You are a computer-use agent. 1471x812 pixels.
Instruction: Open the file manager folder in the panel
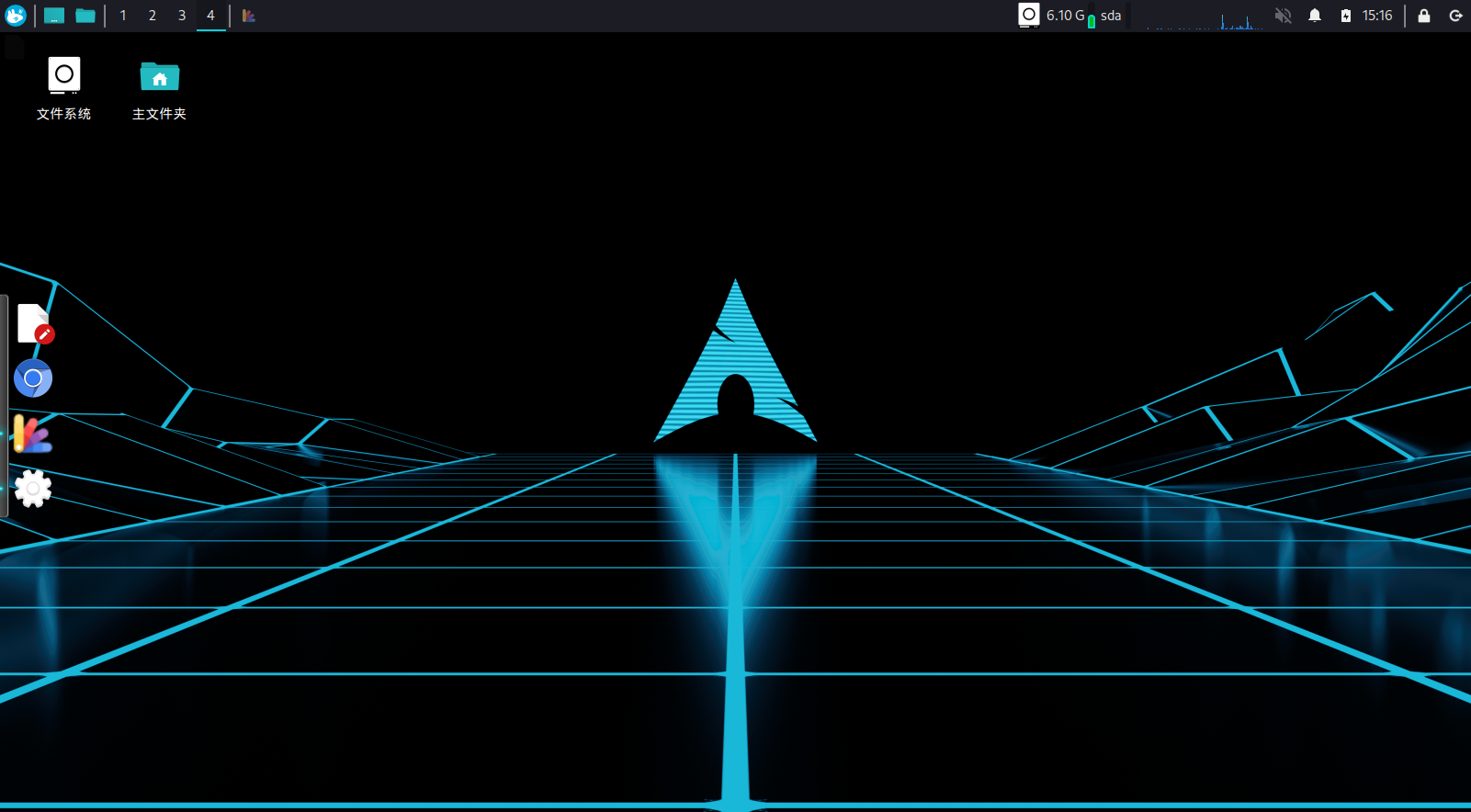pos(85,16)
